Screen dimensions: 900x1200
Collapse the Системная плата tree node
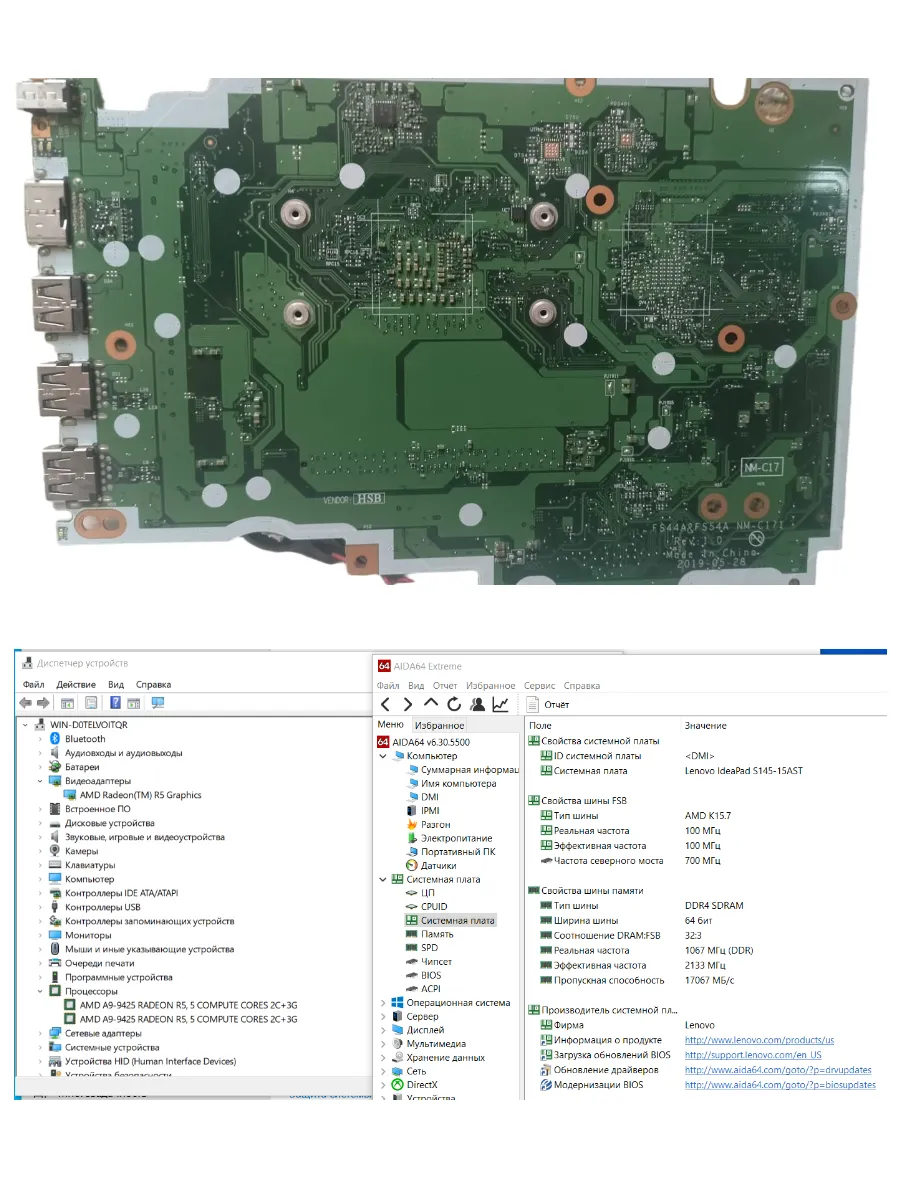point(383,880)
